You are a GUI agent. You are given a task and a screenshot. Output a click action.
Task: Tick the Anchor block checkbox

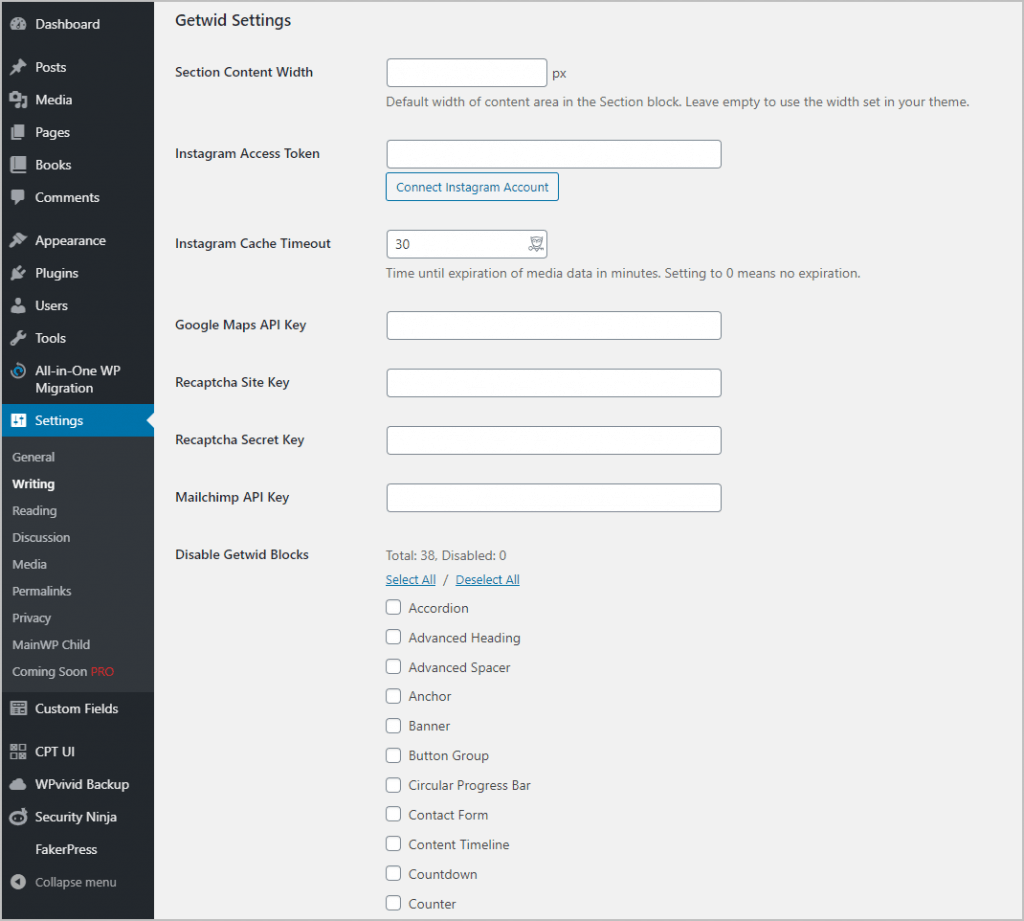coord(393,696)
